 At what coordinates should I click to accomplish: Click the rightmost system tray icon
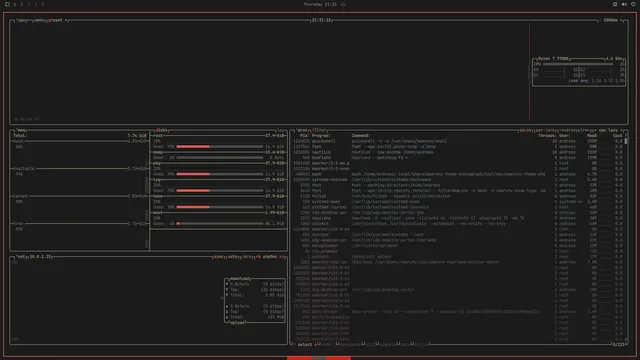tap(633, 4)
